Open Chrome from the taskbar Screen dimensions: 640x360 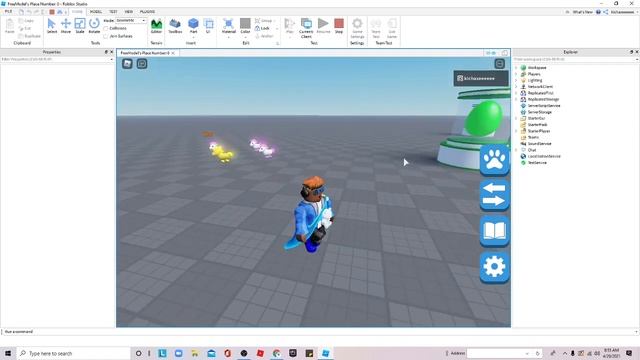pyautogui.click(x=276, y=353)
